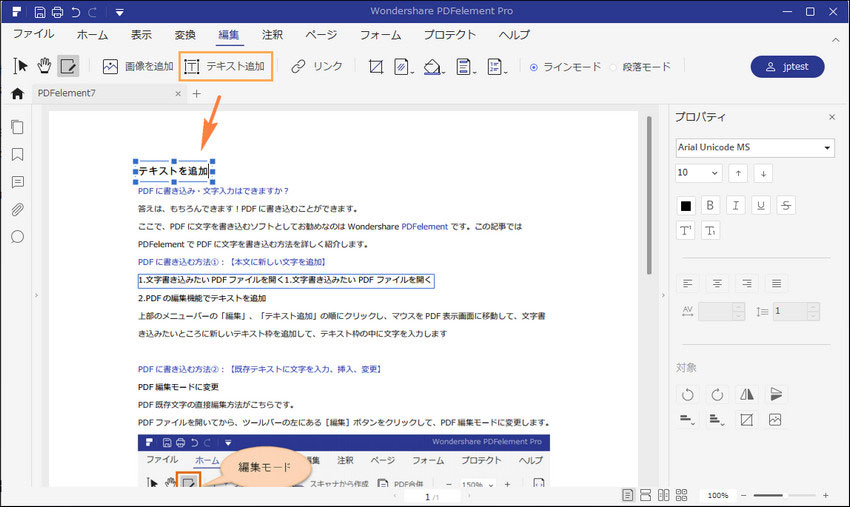Open the ヘルプ tab
This screenshot has width=850, height=507.
pyautogui.click(x=514, y=35)
